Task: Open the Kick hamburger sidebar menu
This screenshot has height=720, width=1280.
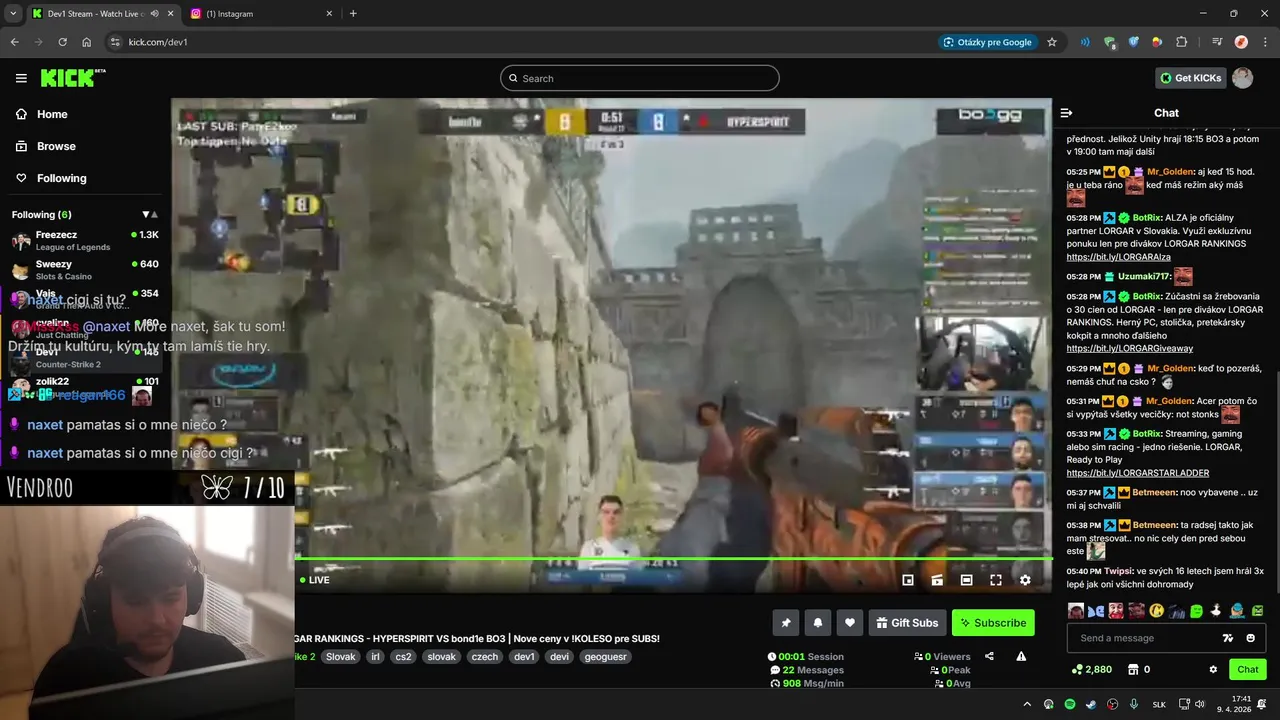Action: tap(21, 78)
